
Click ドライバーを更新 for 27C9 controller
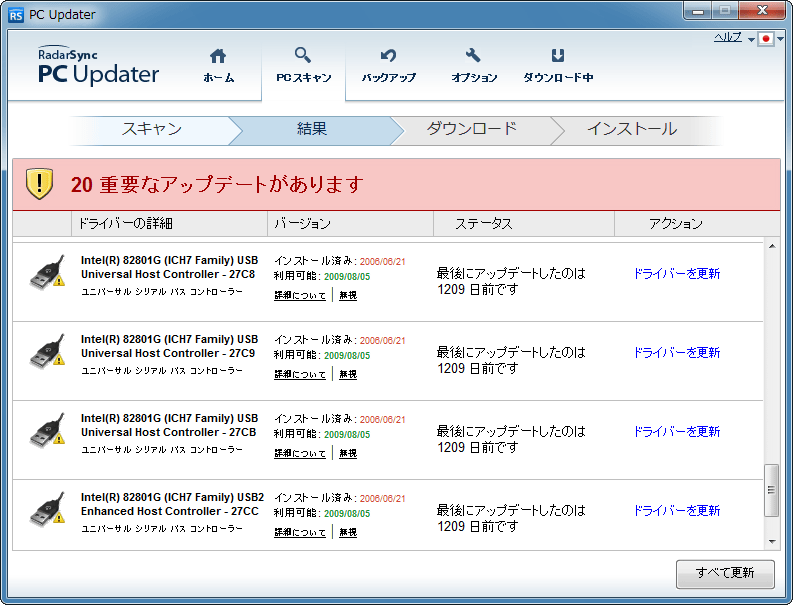coord(677,353)
